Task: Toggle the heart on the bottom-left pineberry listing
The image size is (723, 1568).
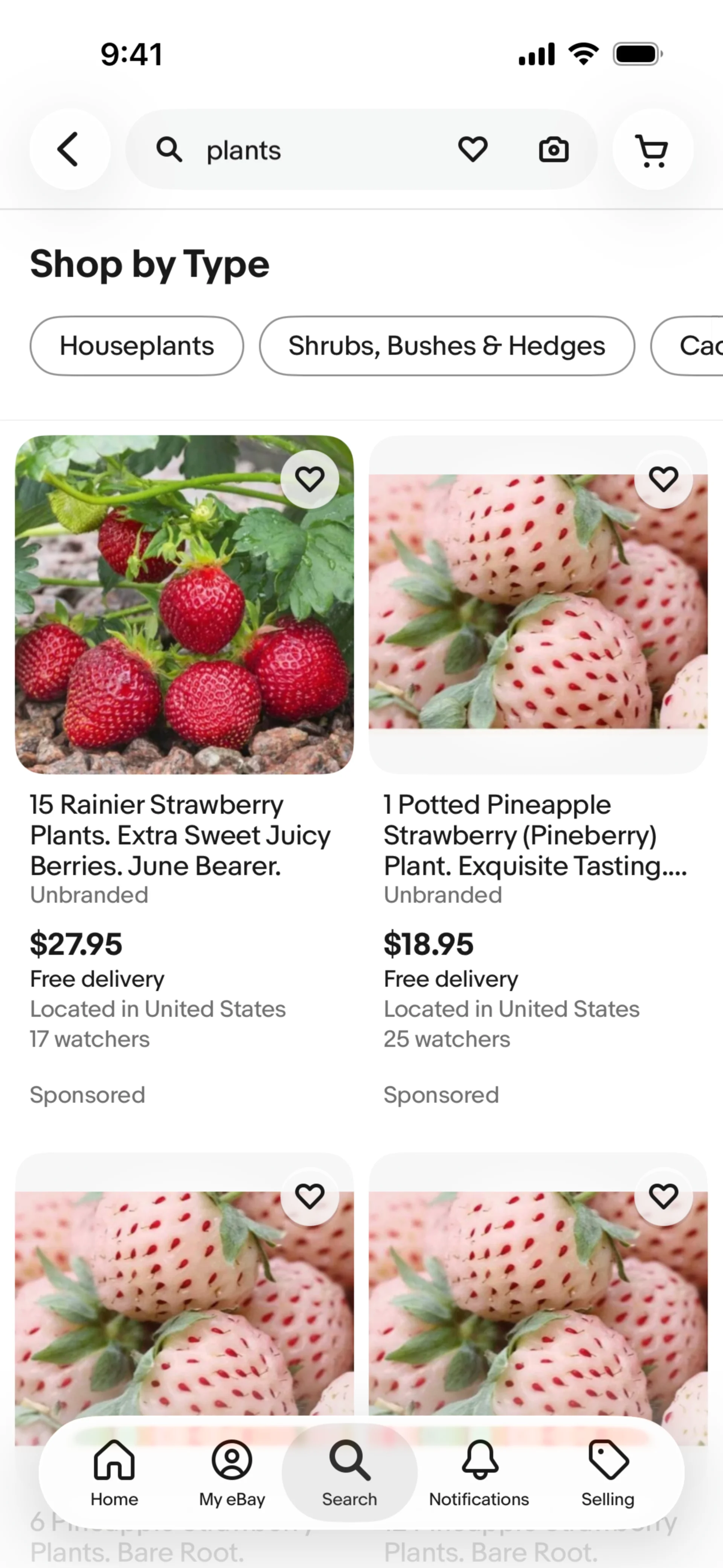Action: pos(310,1197)
